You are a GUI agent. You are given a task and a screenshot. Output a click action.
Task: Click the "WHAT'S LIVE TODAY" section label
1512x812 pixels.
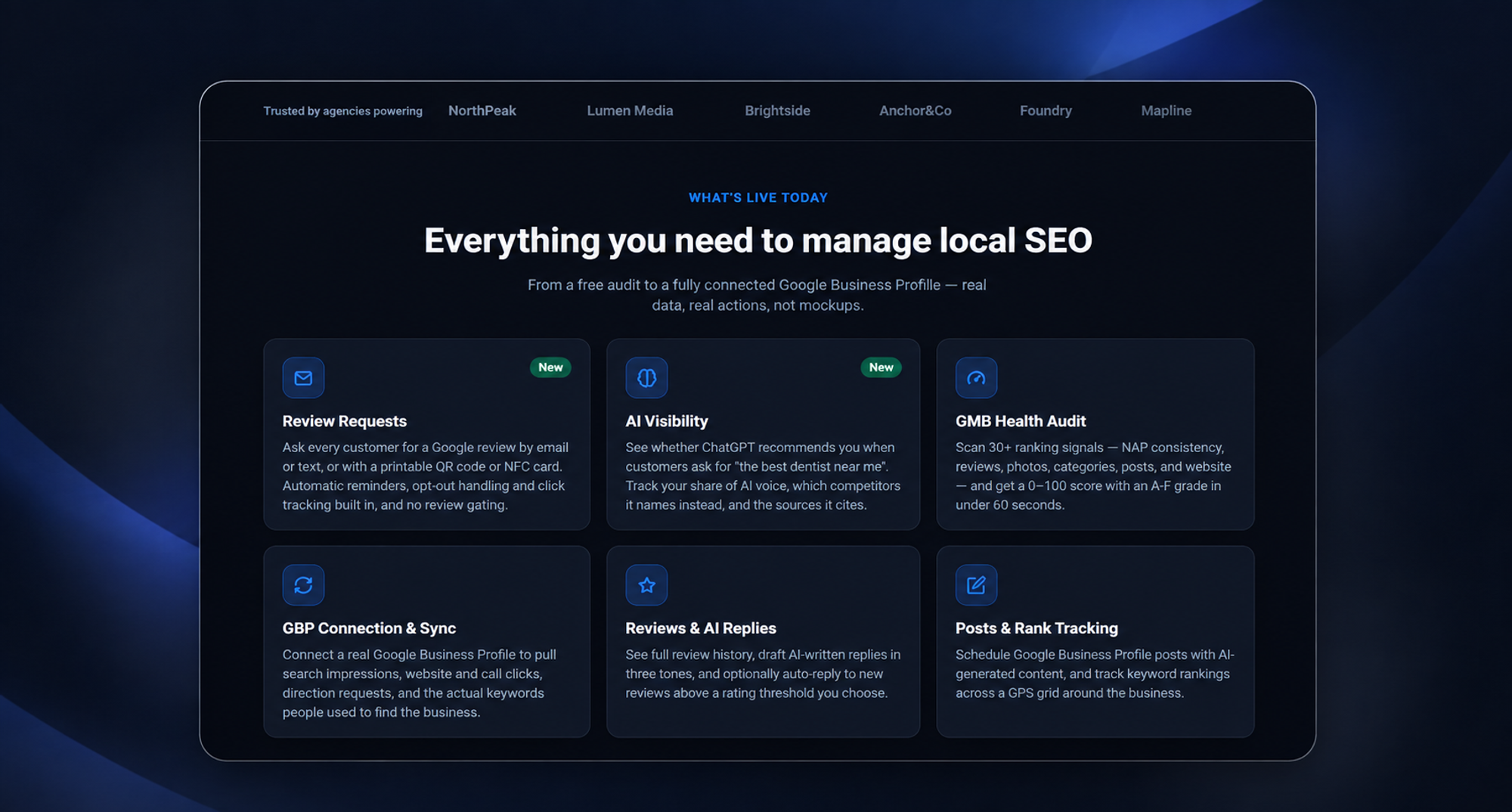758,198
